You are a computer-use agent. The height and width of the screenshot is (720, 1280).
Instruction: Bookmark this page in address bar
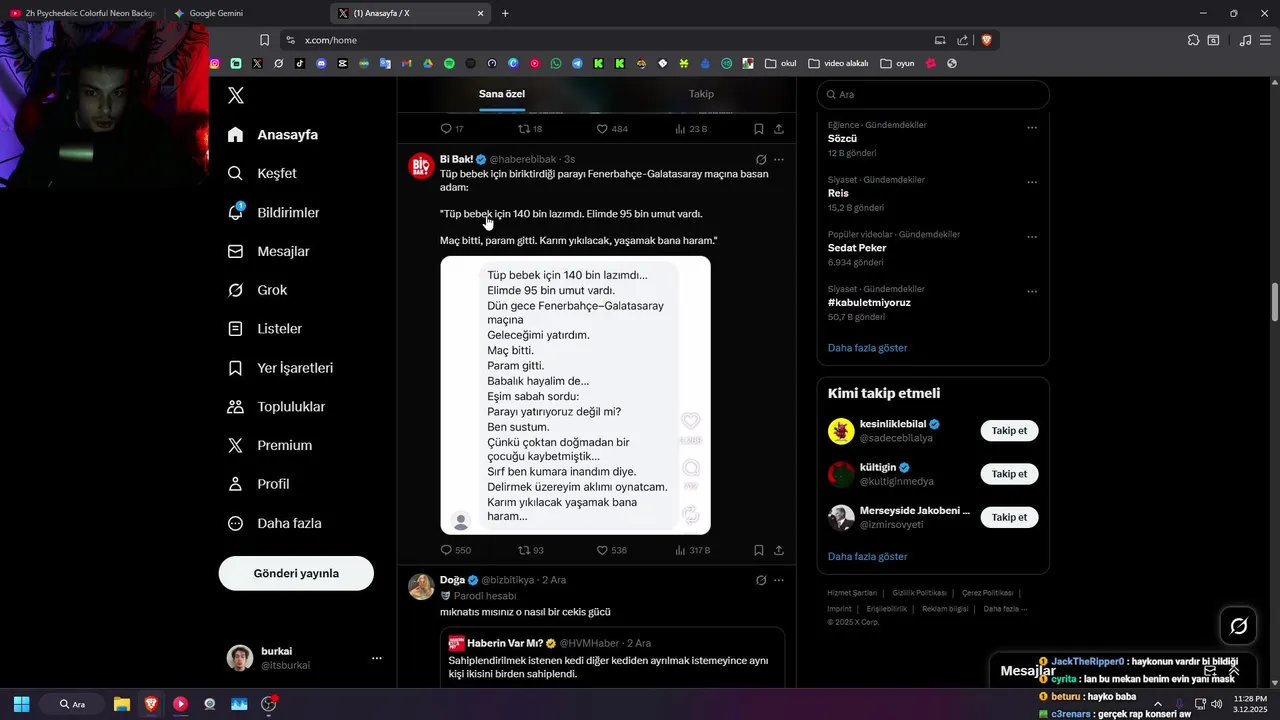[264, 40]
